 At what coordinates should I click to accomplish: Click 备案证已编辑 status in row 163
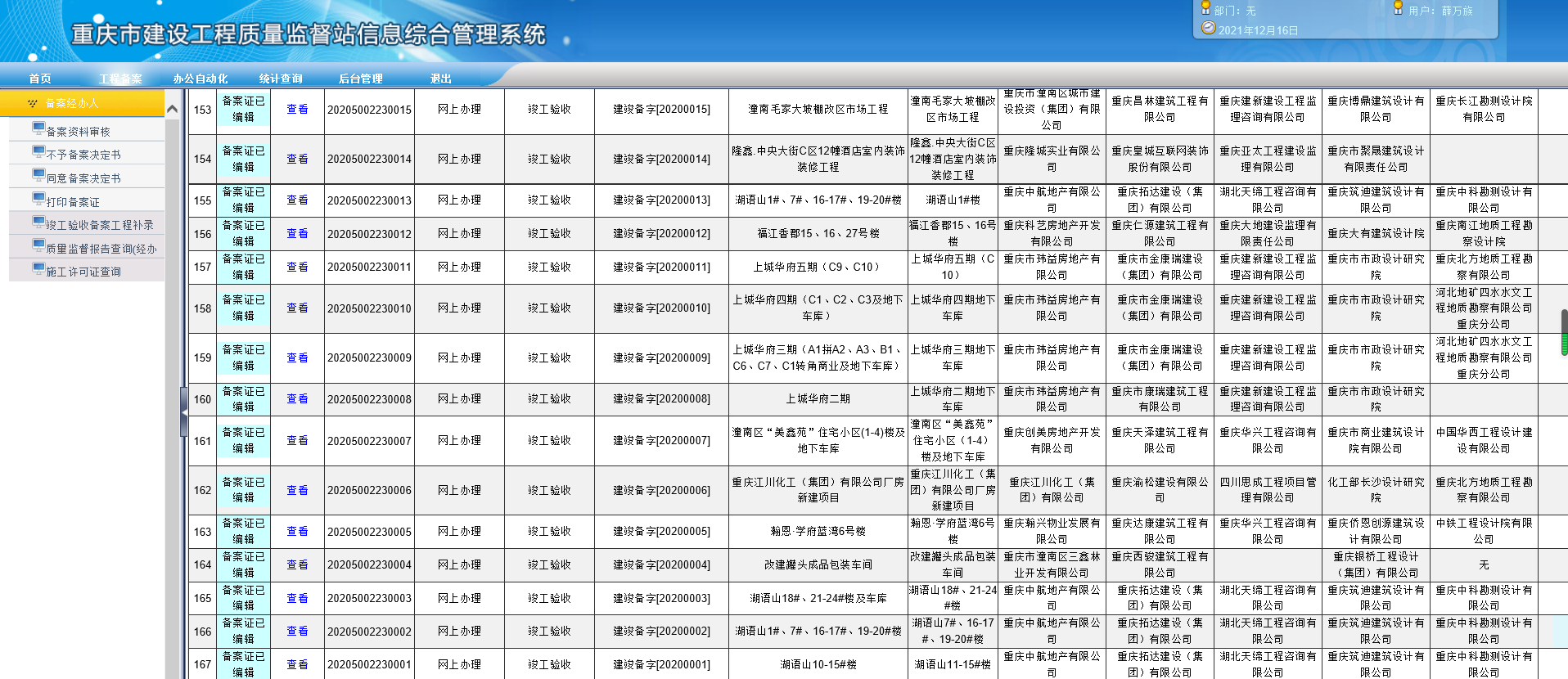pos(243,531)
